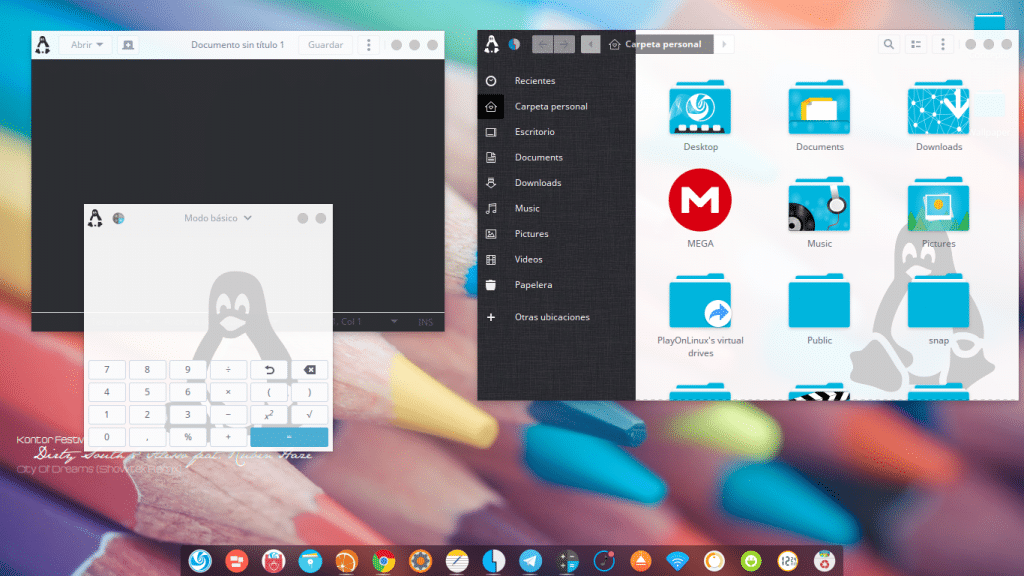The image size is (1024, 576).
Task: Click the new document icon in text editor
Action: pos(128,45)
